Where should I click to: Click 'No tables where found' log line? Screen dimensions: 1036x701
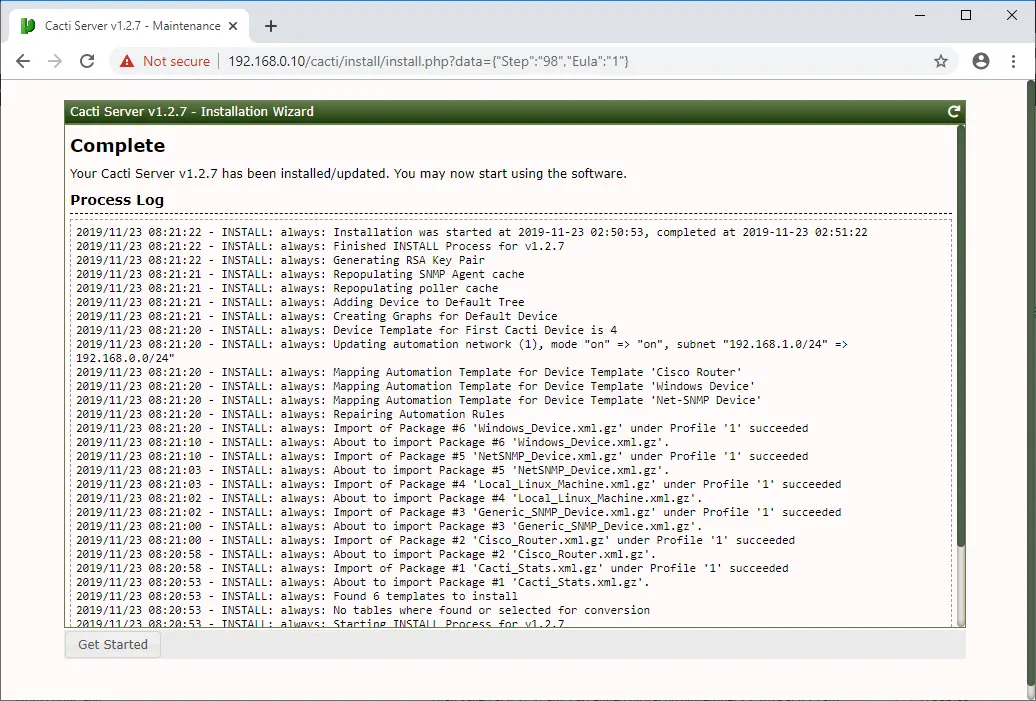pos(363,610)
